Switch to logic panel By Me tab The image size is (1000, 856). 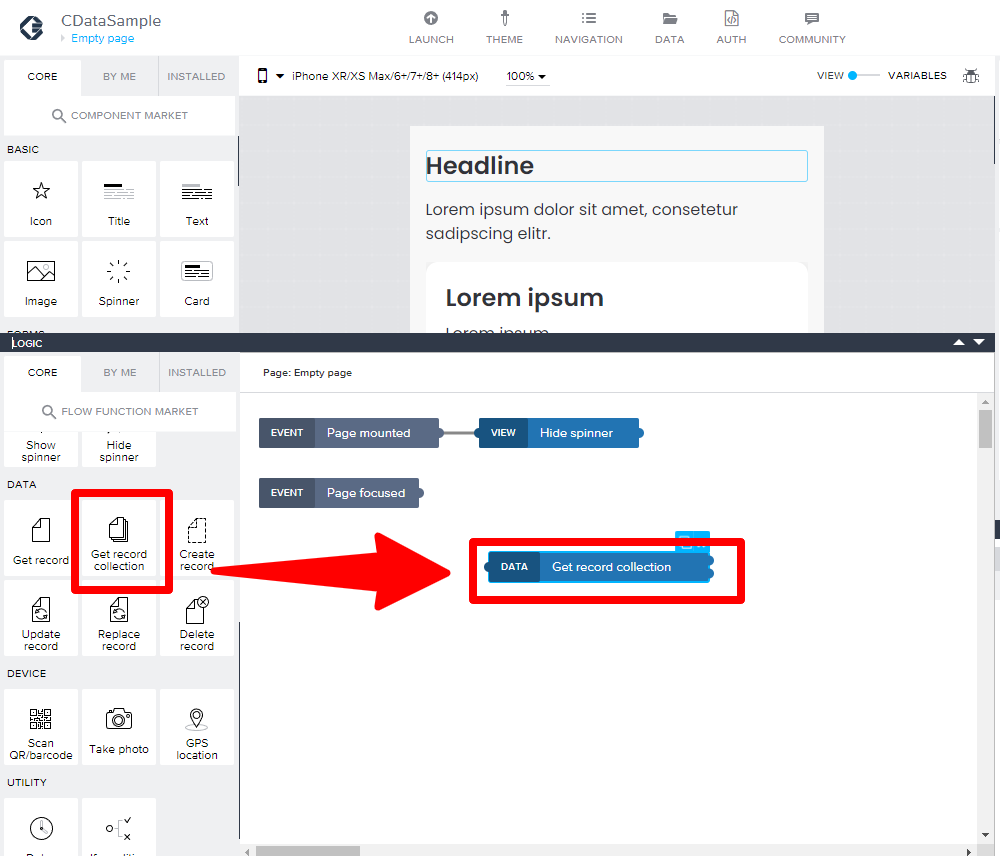tap(120, 373)
